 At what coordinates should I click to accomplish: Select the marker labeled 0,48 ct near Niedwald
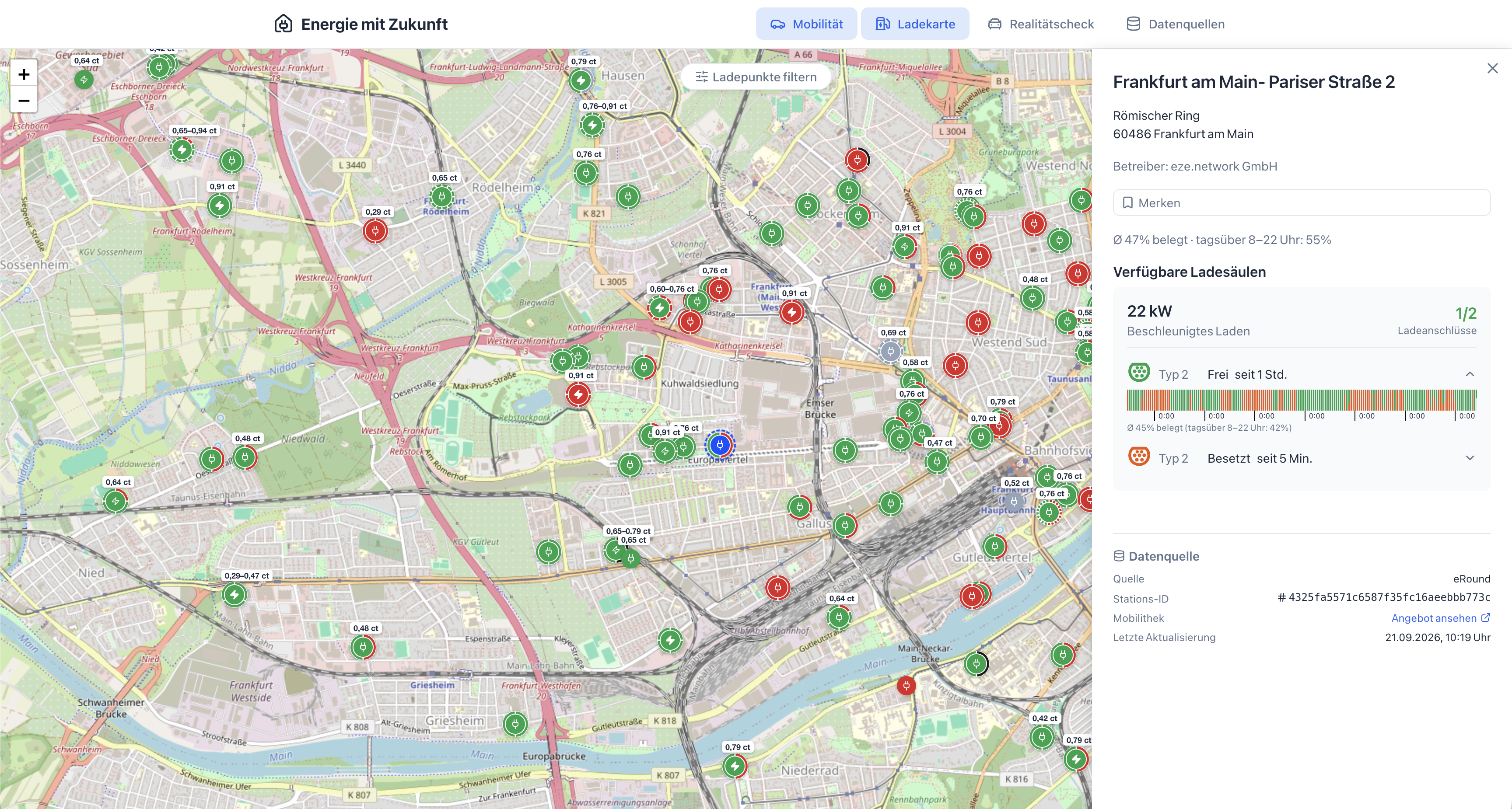245,457
